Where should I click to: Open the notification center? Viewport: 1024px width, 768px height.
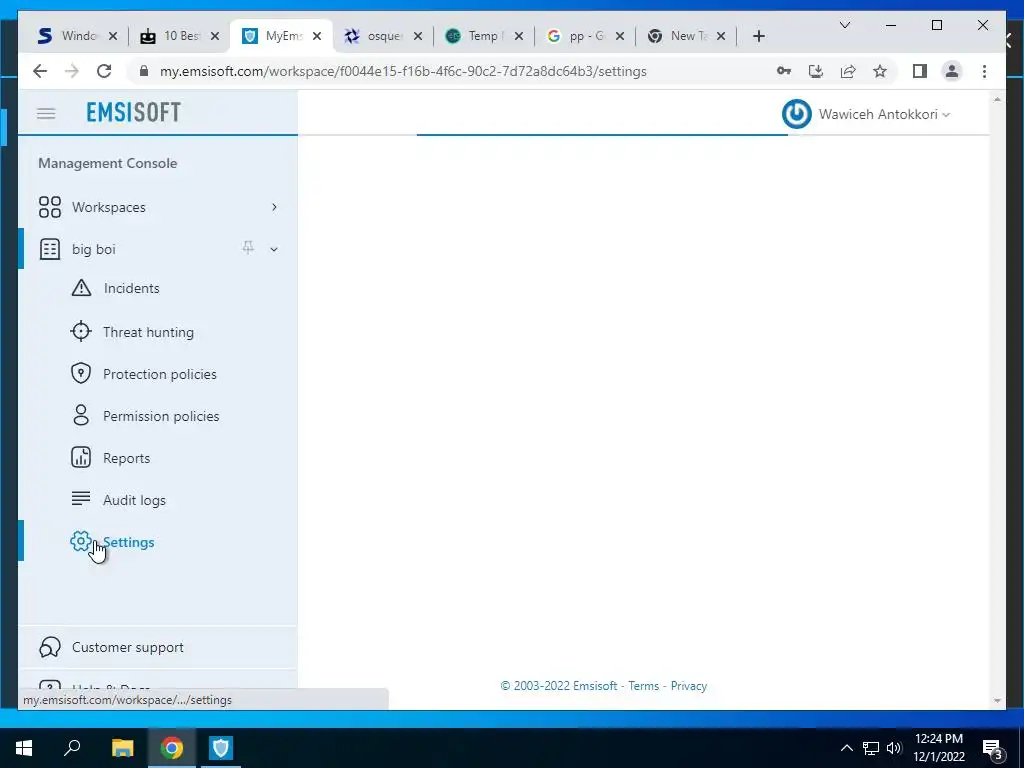[x=992, y=748]
